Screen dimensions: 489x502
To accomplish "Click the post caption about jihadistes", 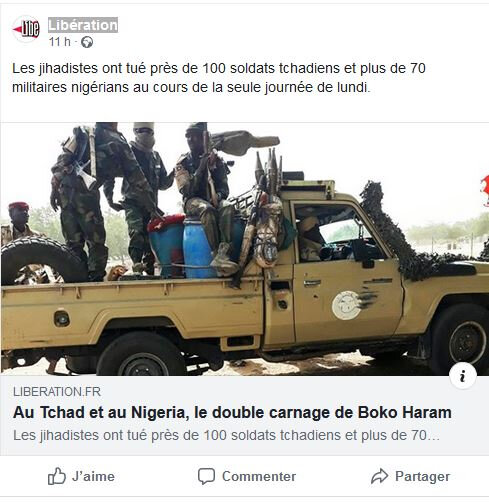I will point(219,78).
